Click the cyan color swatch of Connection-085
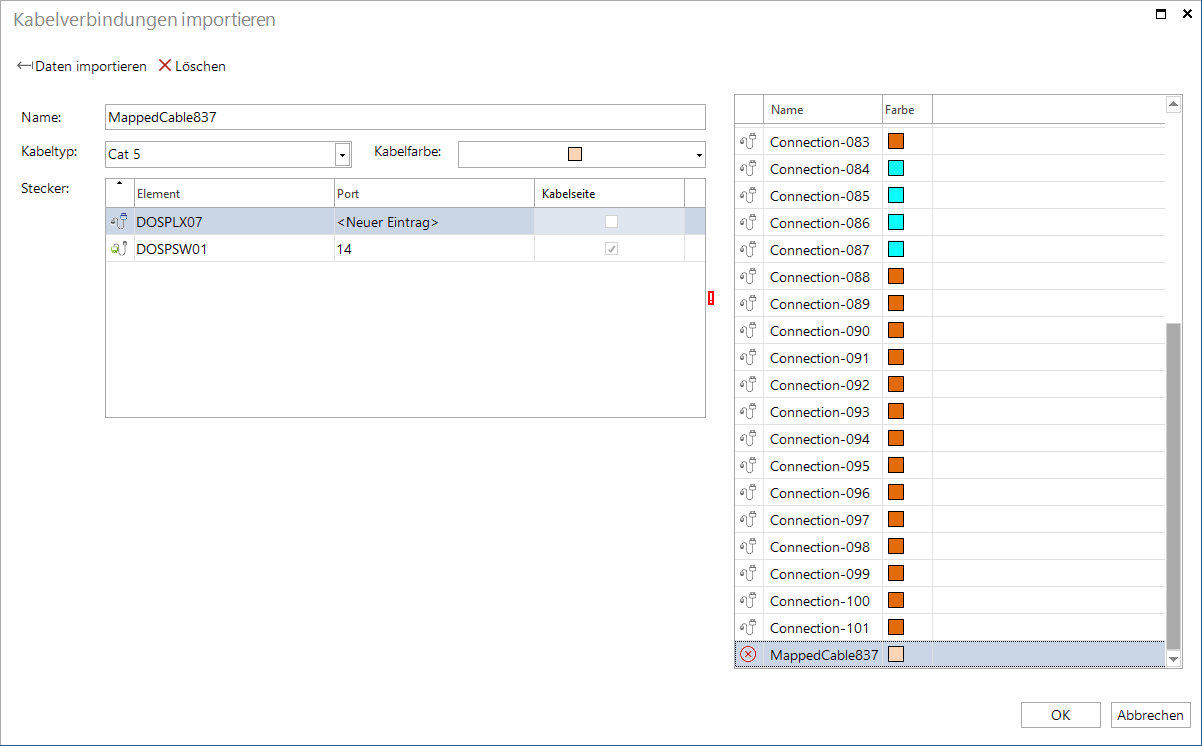1202x746 pixels. pyautogui.click(x=896, y=196)
